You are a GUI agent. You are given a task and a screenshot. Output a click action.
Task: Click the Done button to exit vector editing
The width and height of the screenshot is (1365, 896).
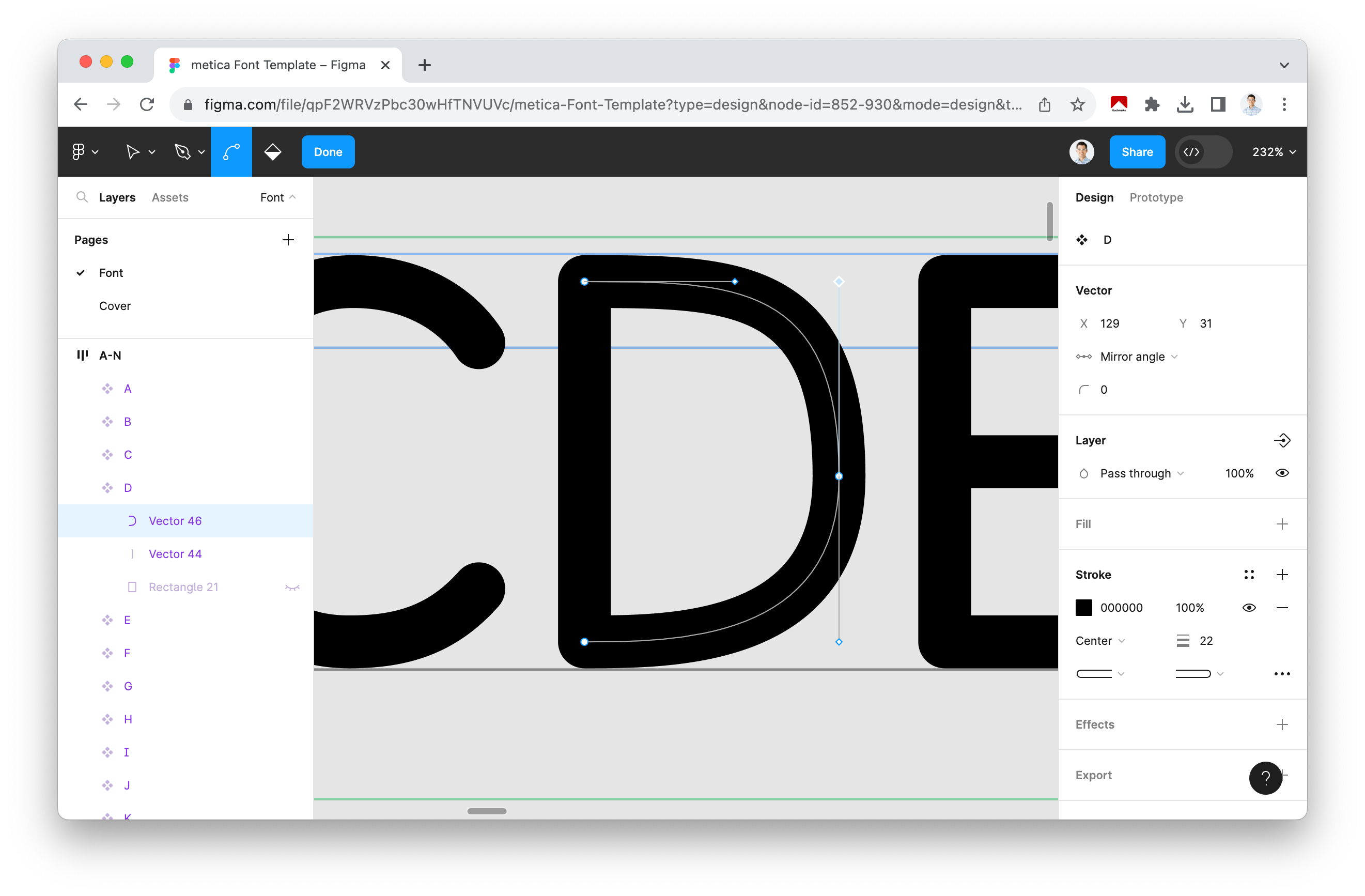point(328,151)
